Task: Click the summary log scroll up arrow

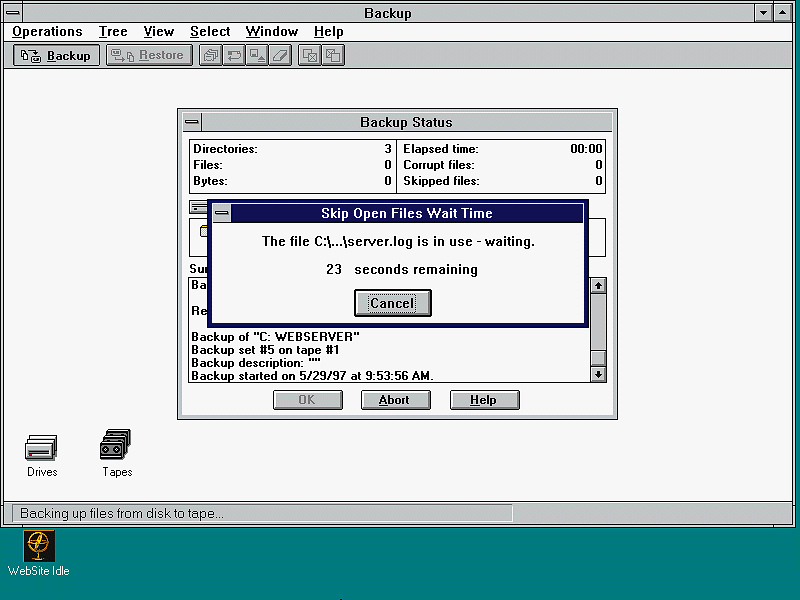Action: pos(598,286)
